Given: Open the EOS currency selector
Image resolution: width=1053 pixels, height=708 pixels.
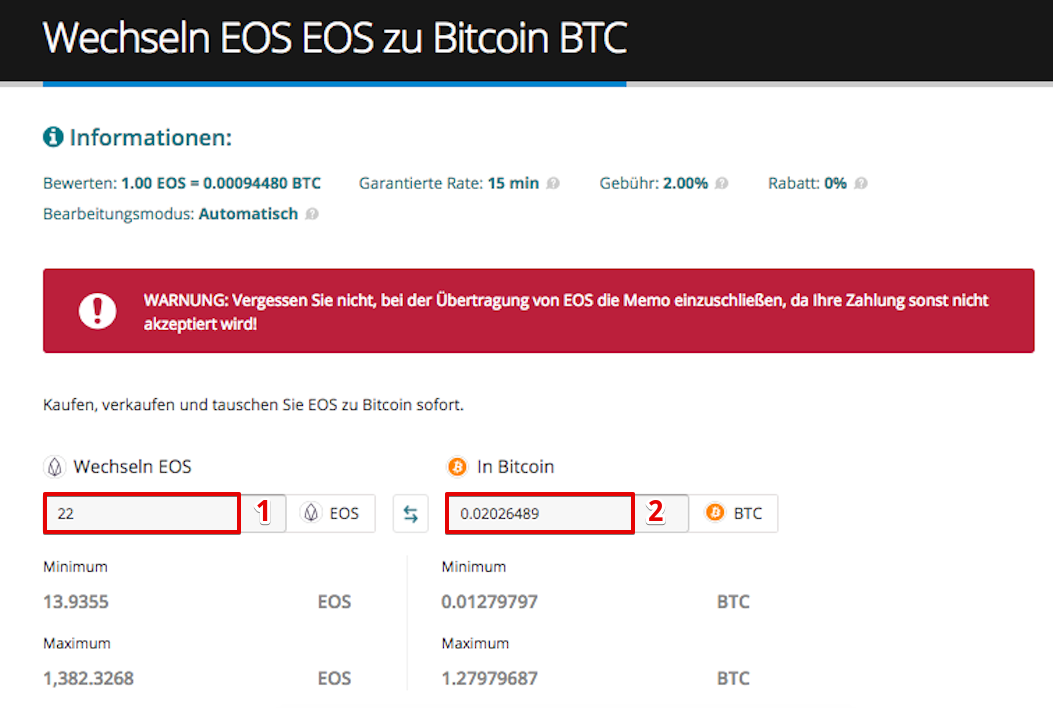Looking at the screenshot, I should click(330, 514).
